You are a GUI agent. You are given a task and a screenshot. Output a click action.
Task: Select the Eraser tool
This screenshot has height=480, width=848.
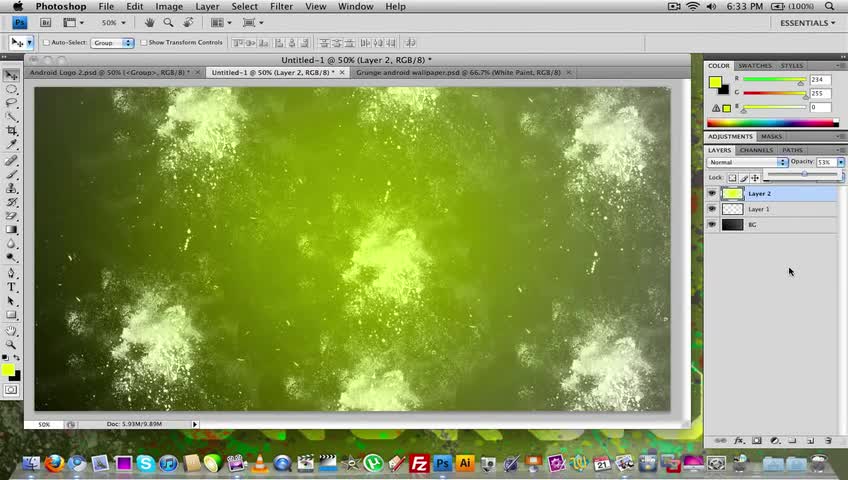11,216
